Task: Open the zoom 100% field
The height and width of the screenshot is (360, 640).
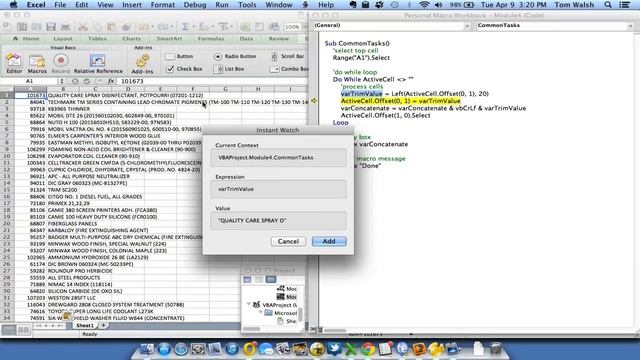Action: [292, 27]
